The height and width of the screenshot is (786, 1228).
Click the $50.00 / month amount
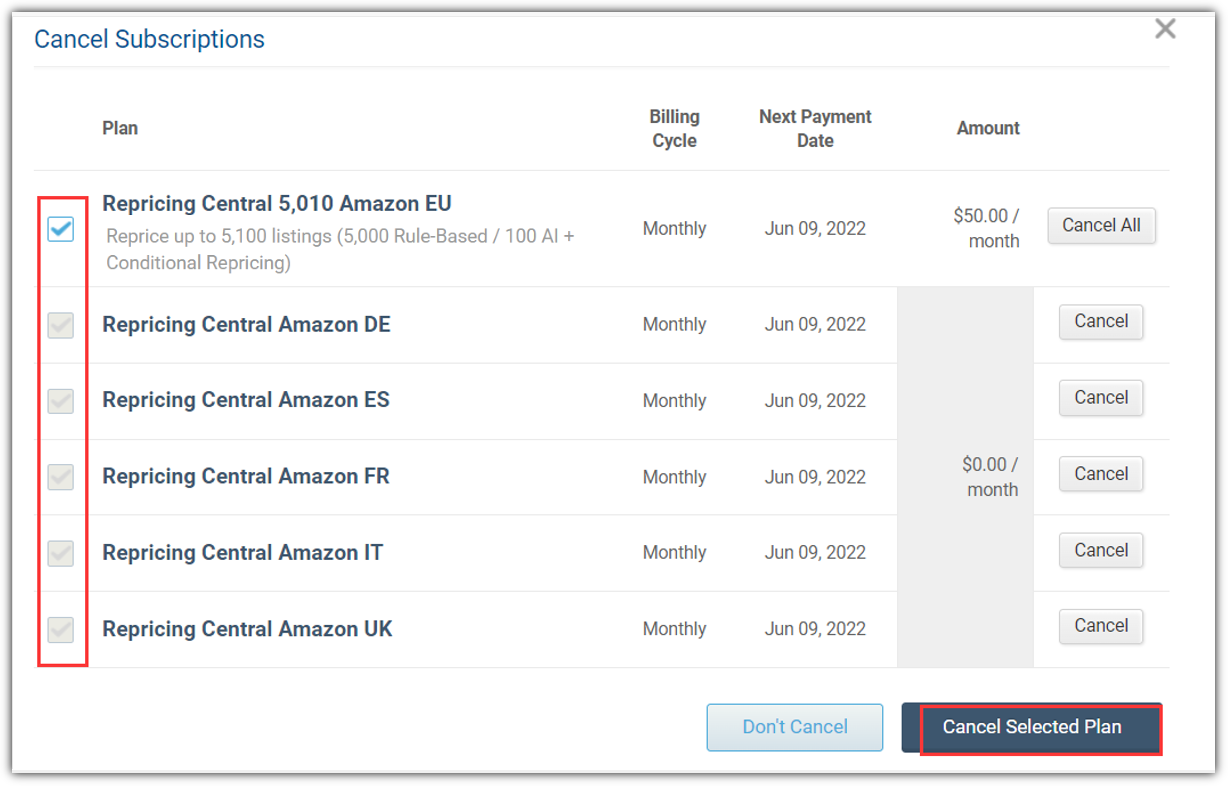coord(986,228)
